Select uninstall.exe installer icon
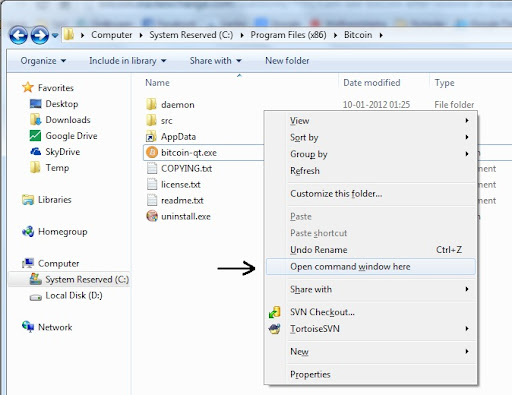This screenshot has height=395, width=512. click(x=152, y=216)
